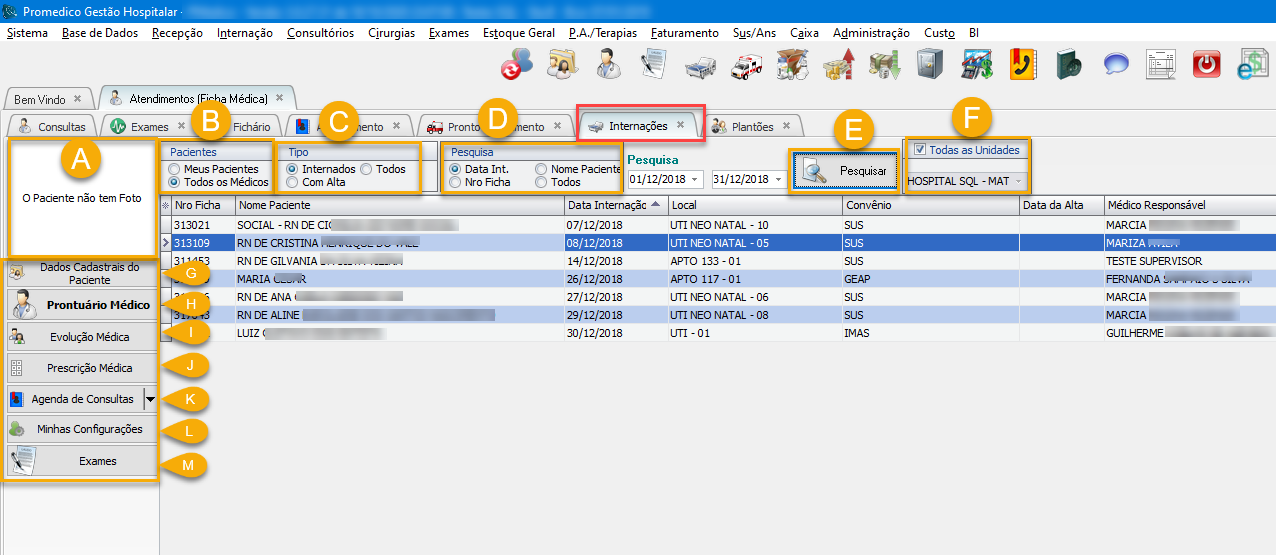Uncheck the Todas as Unidades checkbox
Image resolution: width=1276 pixels, height=555 pixels.
click(920, 150)
